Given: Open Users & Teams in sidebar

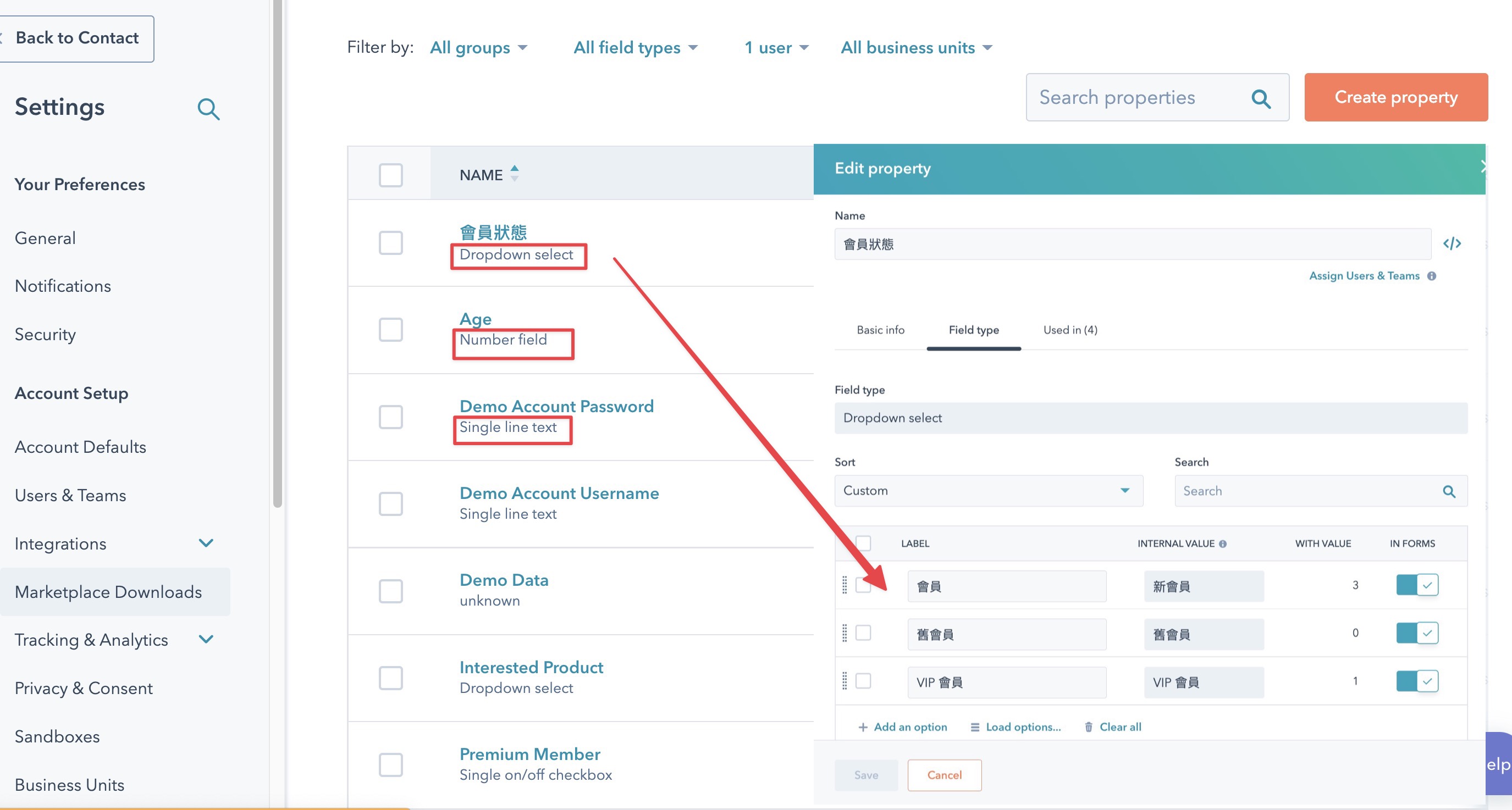Looking at the screenshot, I should tap(70, 496).
